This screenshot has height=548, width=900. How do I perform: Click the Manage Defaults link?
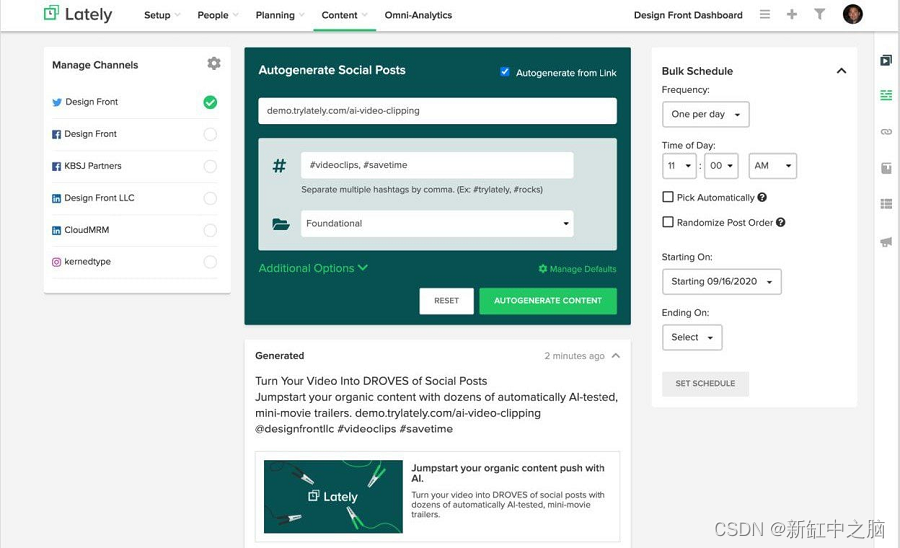tap(577, 269)
